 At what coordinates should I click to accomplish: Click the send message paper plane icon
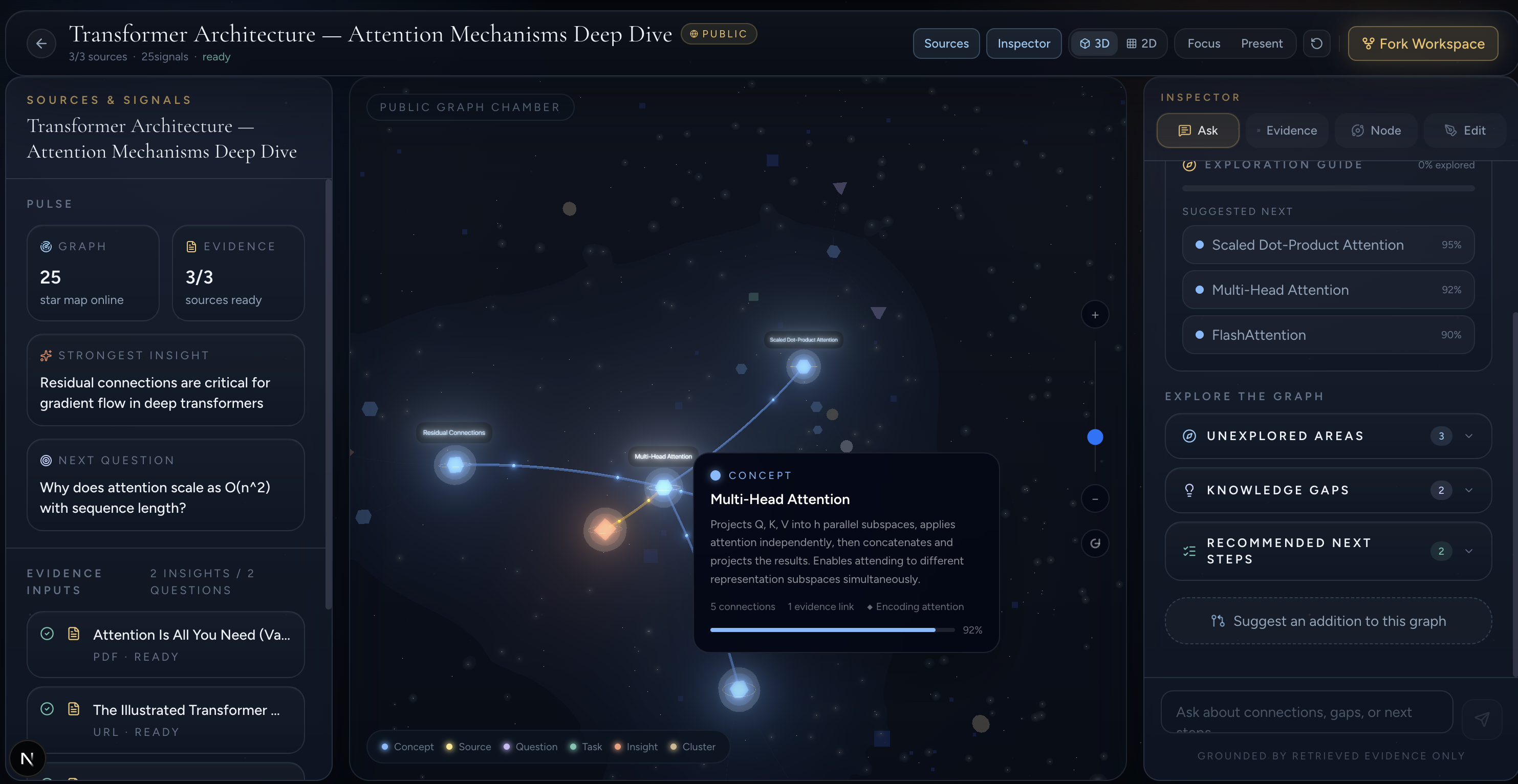(x=1482, y=718)
